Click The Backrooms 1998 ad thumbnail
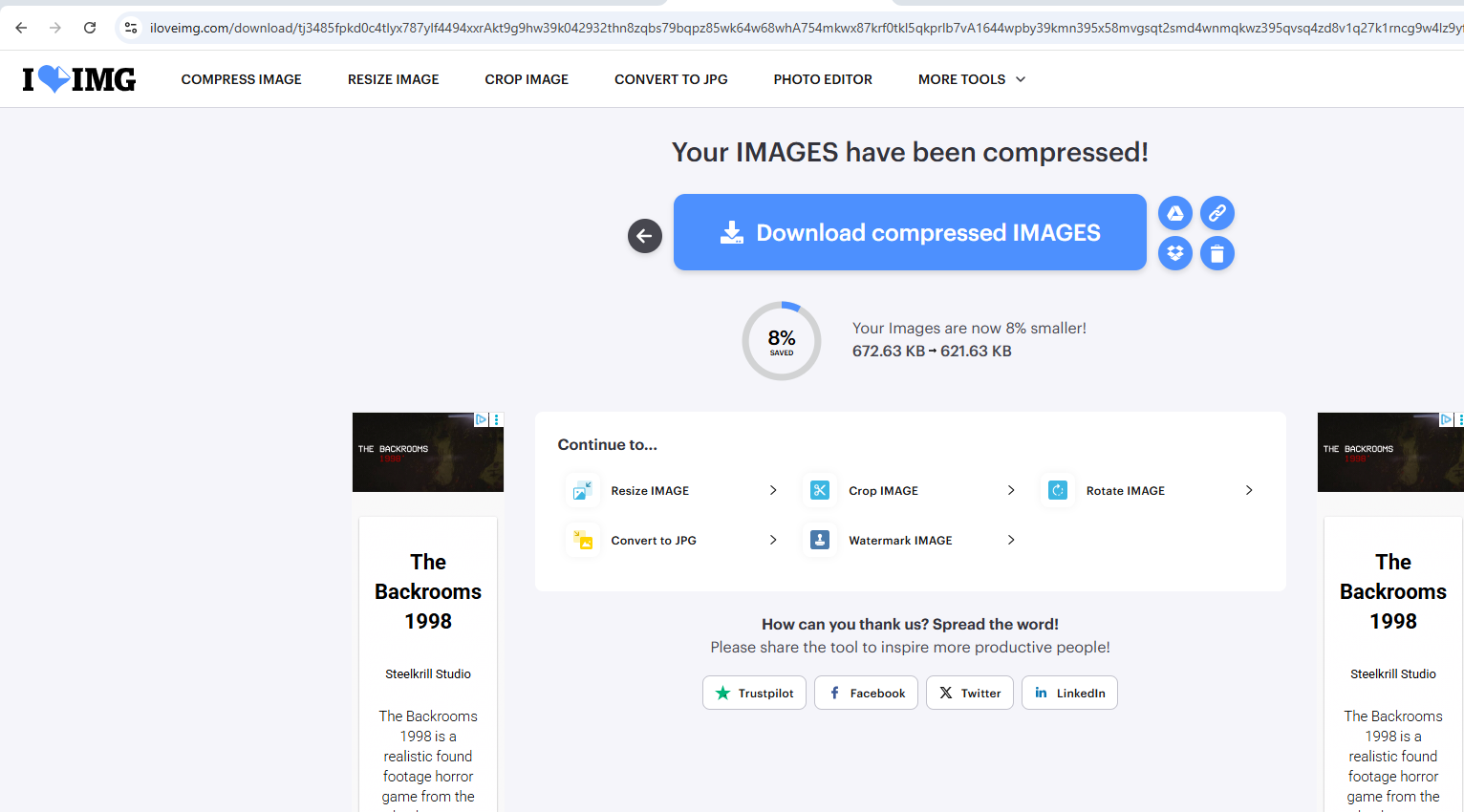The height and width of the screenshot is (812, 1464). click(x=427, y=452)
